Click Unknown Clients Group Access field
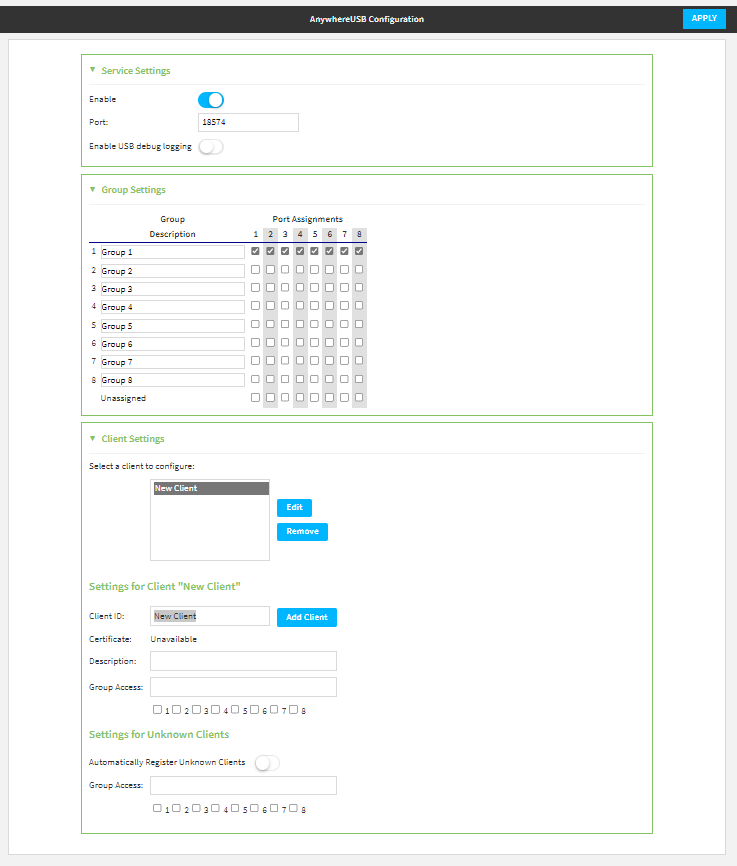The height and width of the screenshot is (866, 737). [243, 785]
